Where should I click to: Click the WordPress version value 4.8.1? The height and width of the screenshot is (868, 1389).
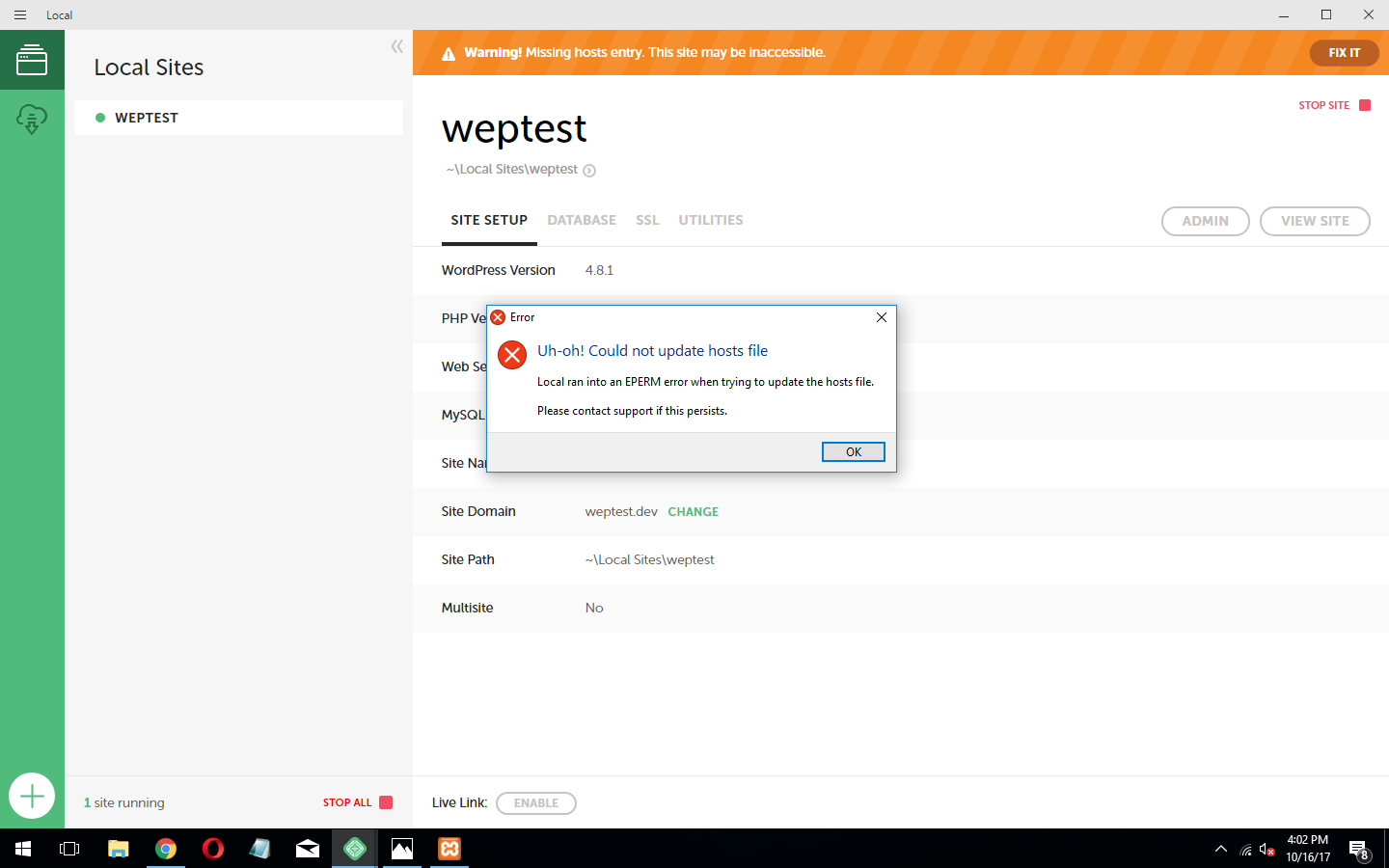tap(599, 270)
